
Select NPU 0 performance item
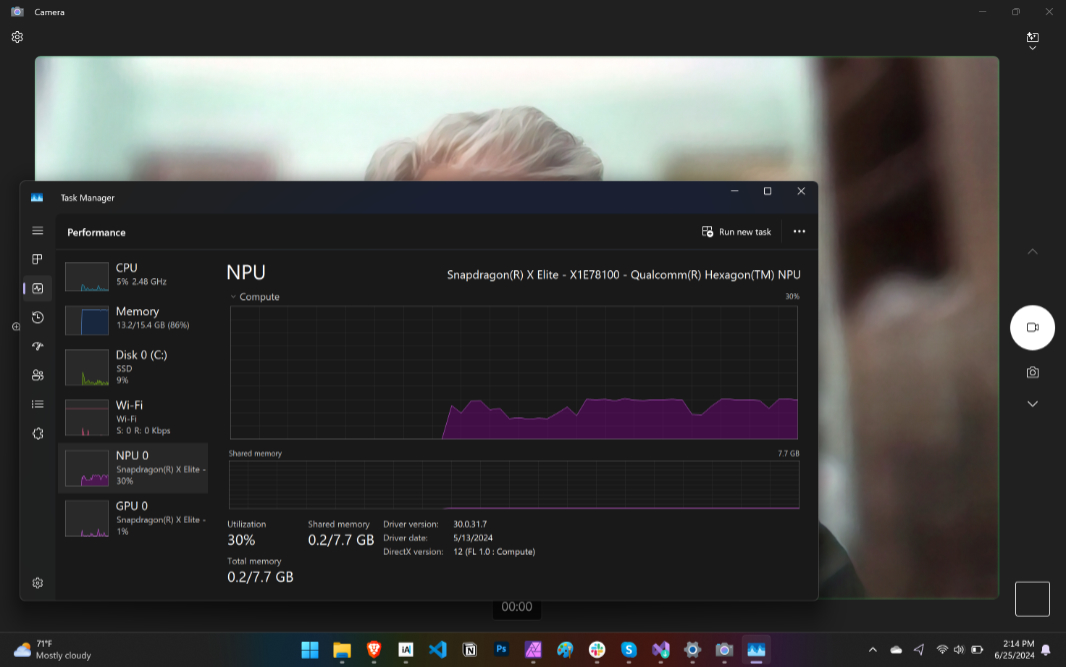(x=133, y=468)
